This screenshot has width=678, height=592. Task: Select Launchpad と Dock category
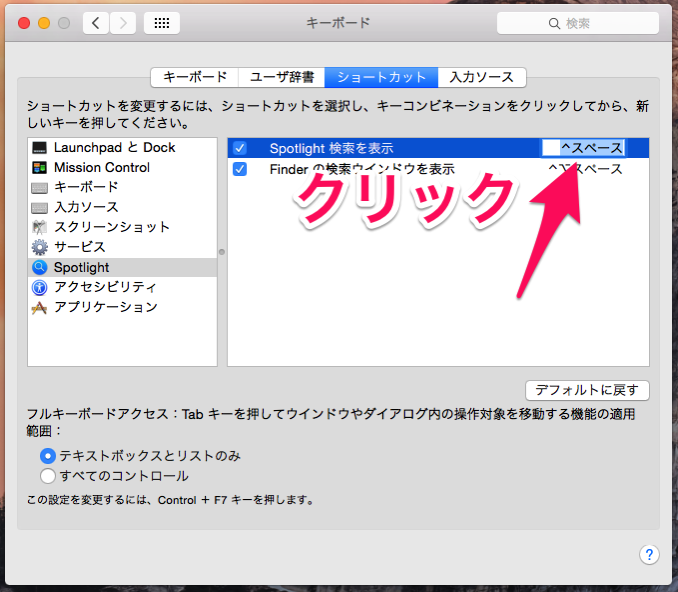click(122, 148)
